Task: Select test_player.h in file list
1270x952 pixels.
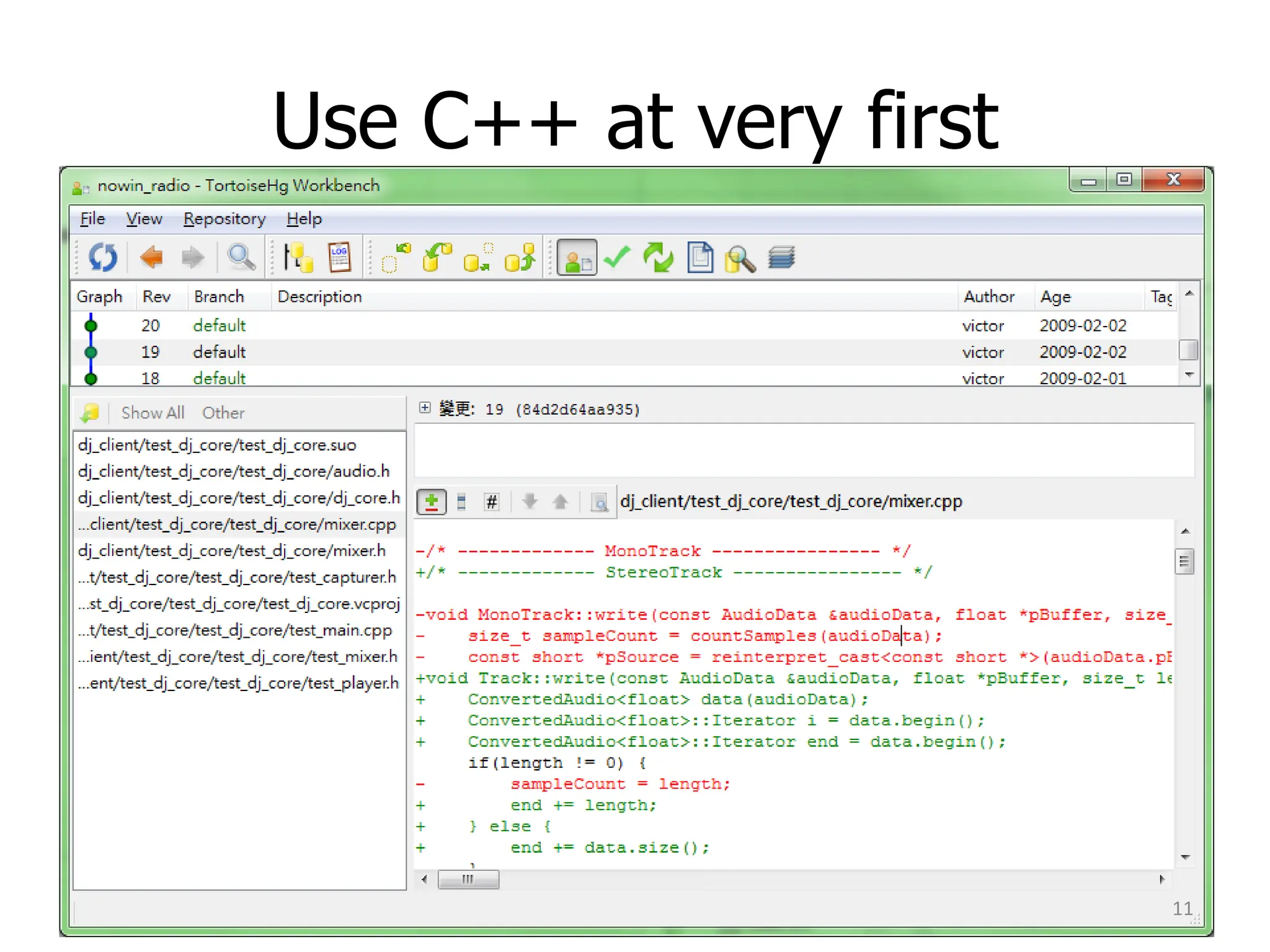Action: [x=239, y=683]
